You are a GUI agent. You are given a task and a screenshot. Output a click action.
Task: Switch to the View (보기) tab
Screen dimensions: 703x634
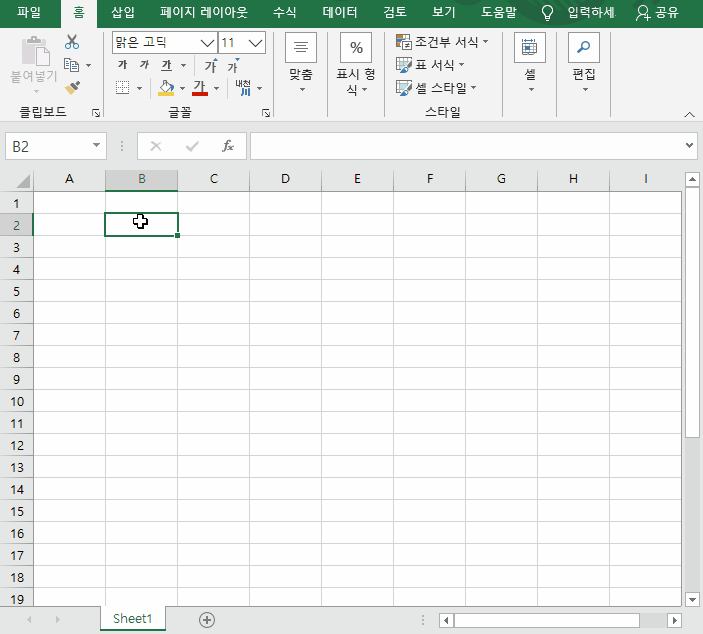[x=444, y=12]
